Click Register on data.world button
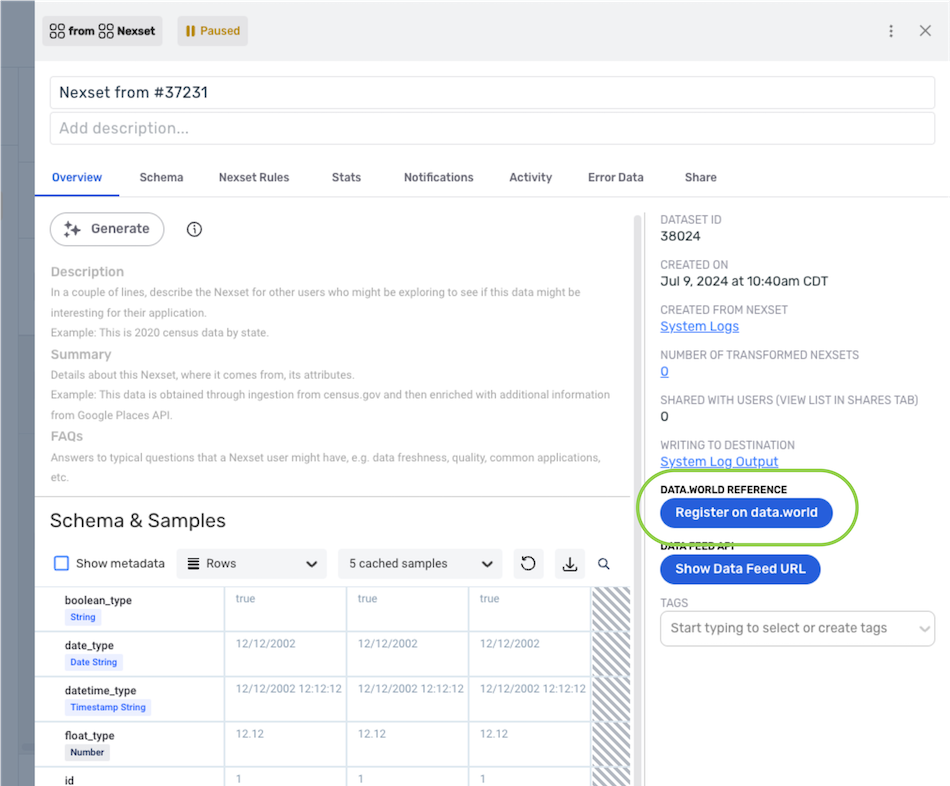950x786 pixels. (x=746, y=513)
